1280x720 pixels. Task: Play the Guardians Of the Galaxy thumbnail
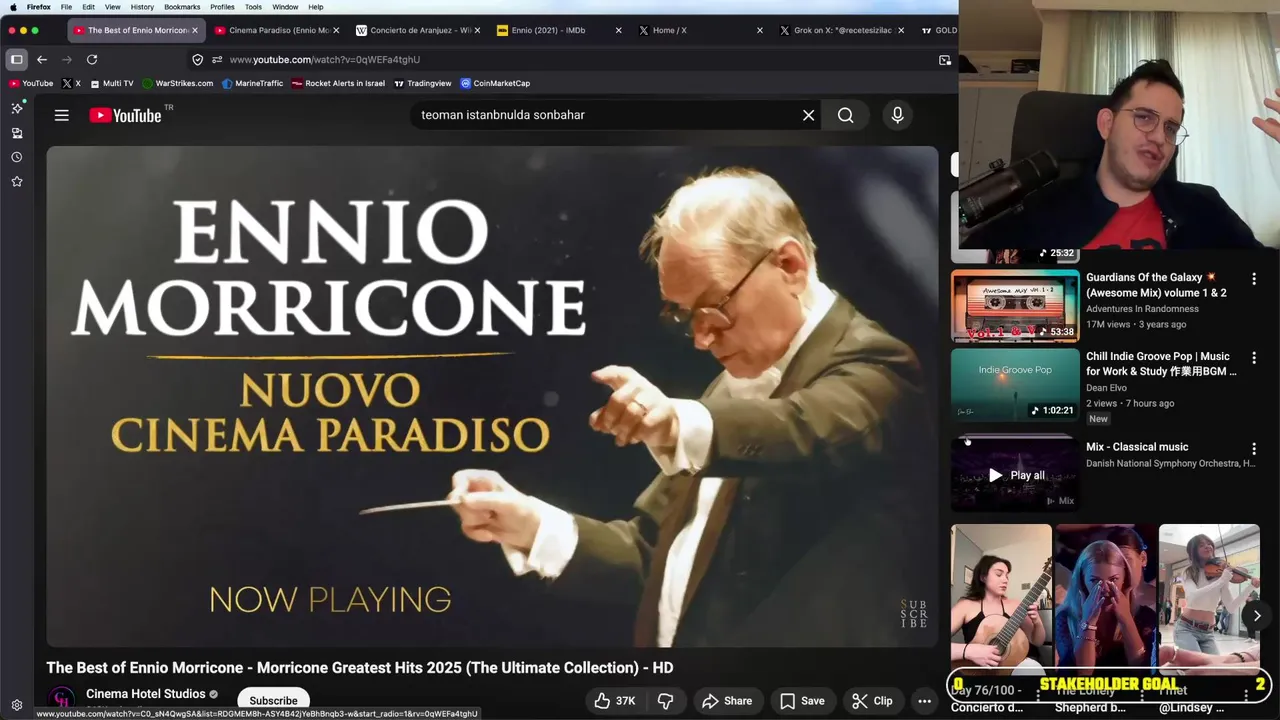pos(1015,306)
